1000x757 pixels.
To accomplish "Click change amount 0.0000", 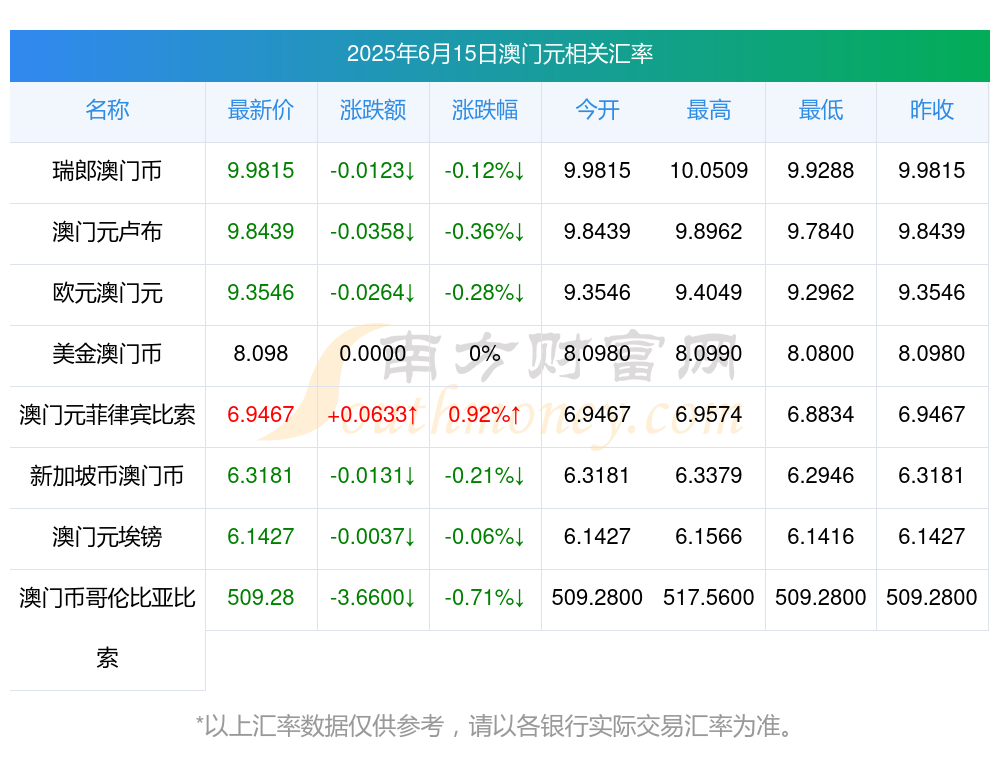I will tap(372, 353).
